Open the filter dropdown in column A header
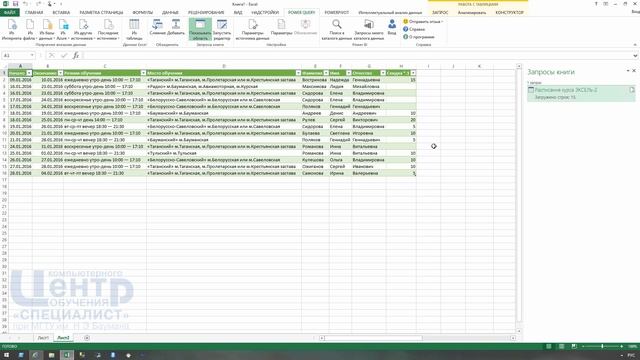640x360 pixels. pyautogui.click(x=29, y=73)
